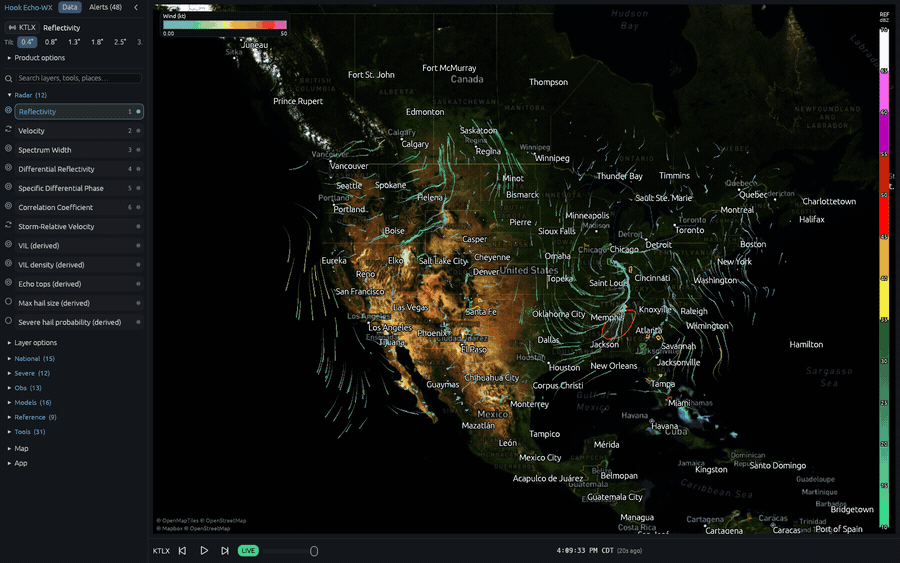Toggle the Correlation Coefficient status dot
The width and height of the screenshot is (900, 563).
[x=138, y=207]
